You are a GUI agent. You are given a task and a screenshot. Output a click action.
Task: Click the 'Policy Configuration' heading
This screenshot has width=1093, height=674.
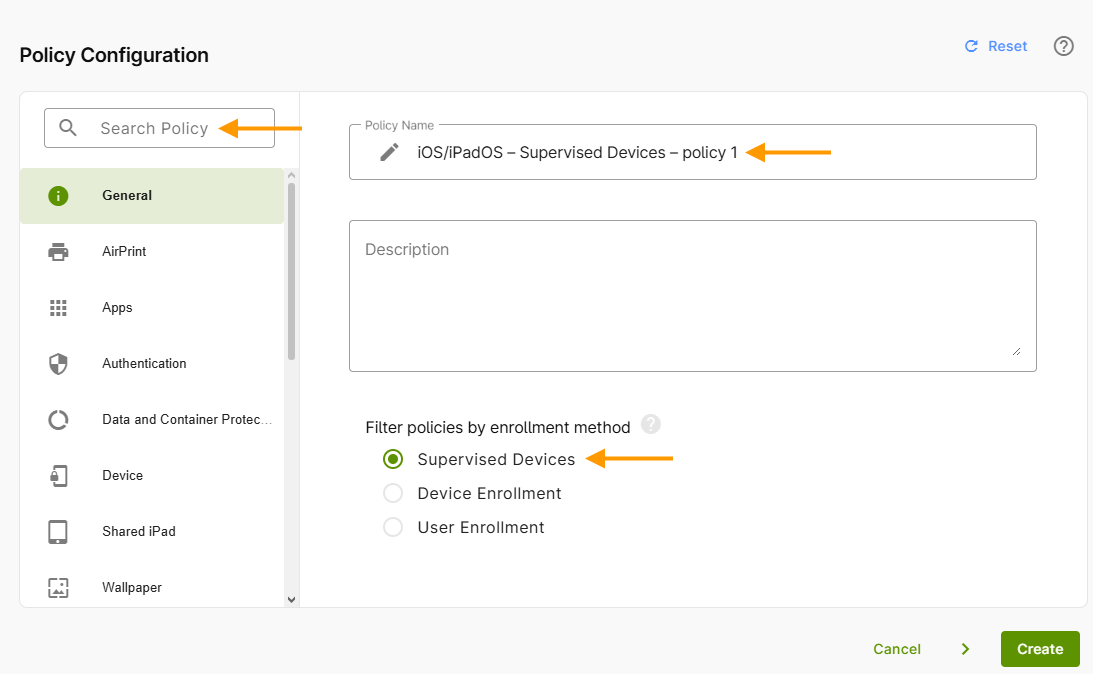click(114, 55)
